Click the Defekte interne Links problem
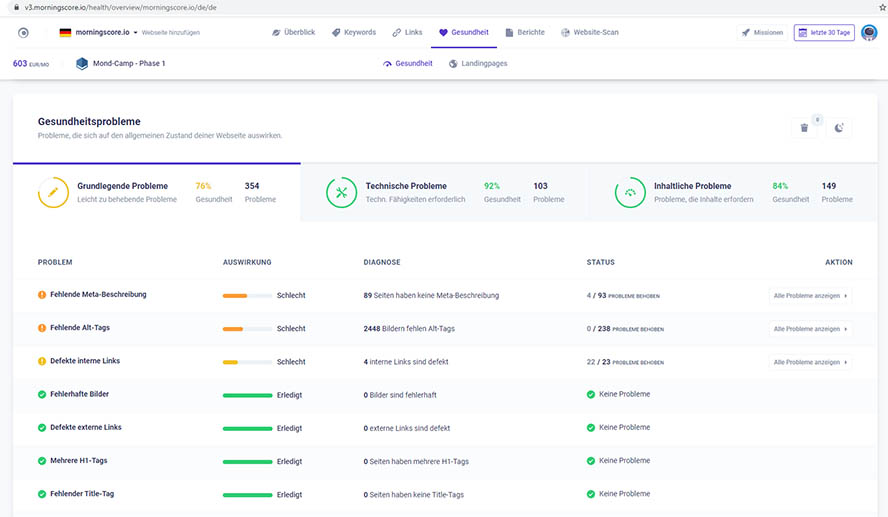Screen dimensions: 888x517 coord(85,361)
